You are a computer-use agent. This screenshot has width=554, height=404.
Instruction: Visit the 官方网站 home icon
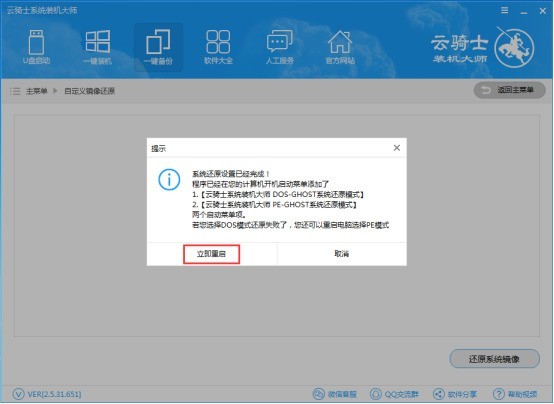pos(340,47)
